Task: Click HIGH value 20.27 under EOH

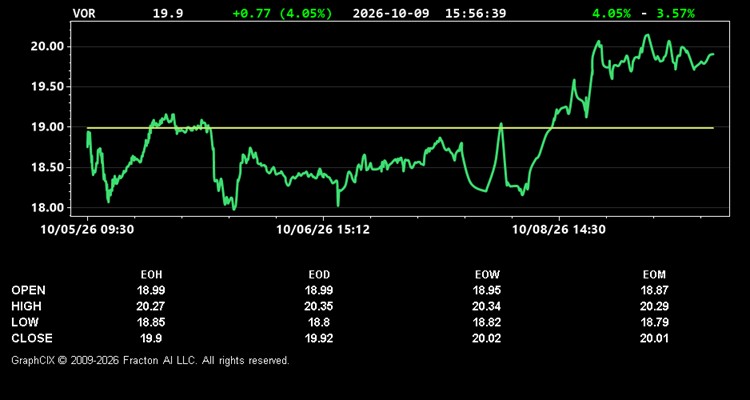Action: tap(152, 306)
